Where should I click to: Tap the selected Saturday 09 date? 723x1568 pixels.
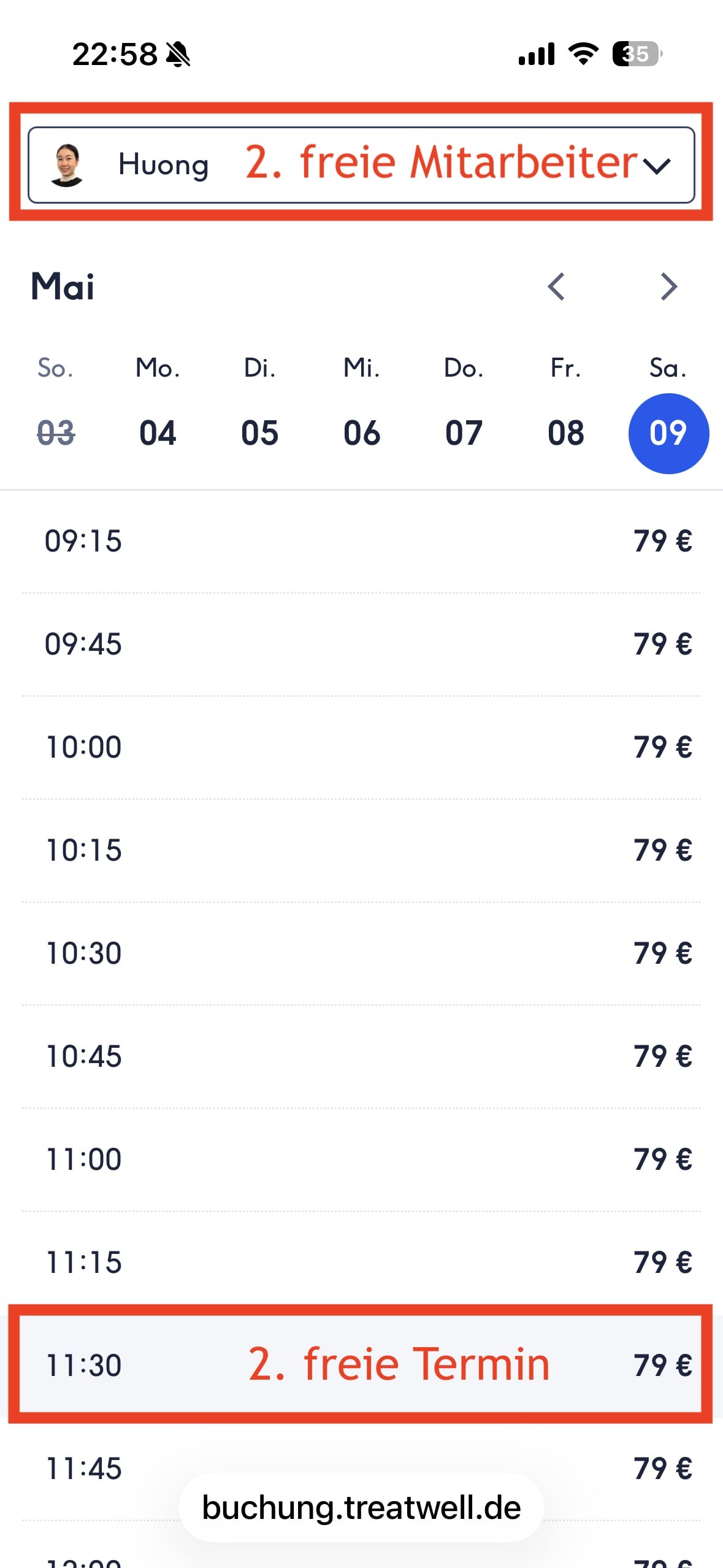(x=668, y=433)
